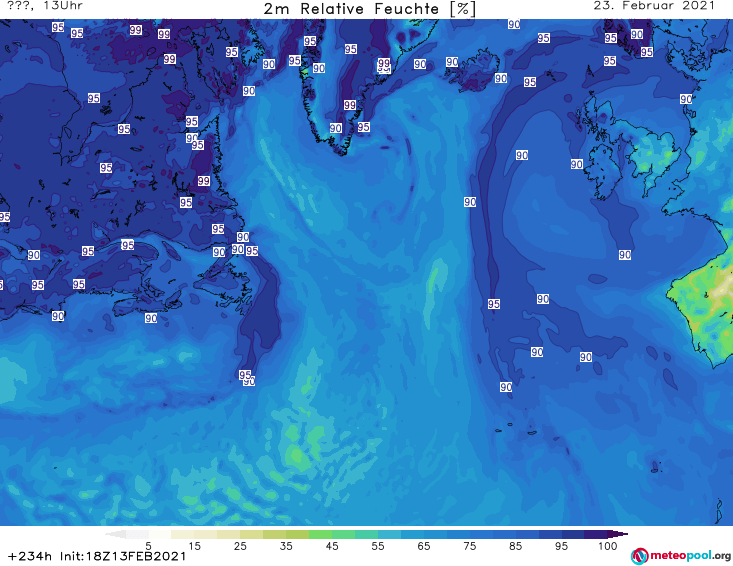Click the color scale's '15' label
The height and width of the screenshot is (566, 733).
(x=194, y=546)
